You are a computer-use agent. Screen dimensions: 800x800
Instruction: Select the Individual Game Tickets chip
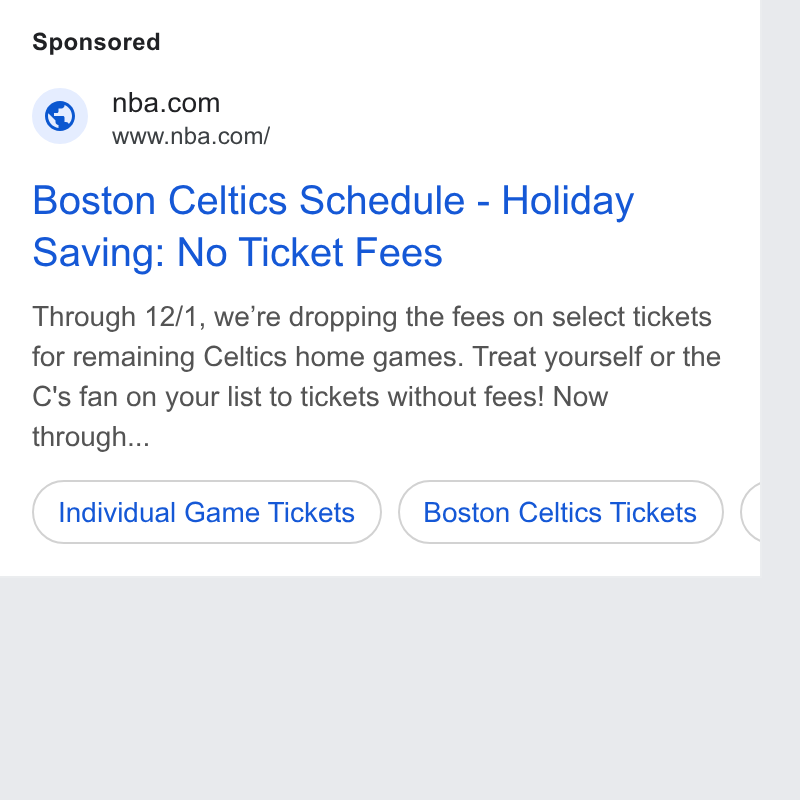tap(207, 512)
